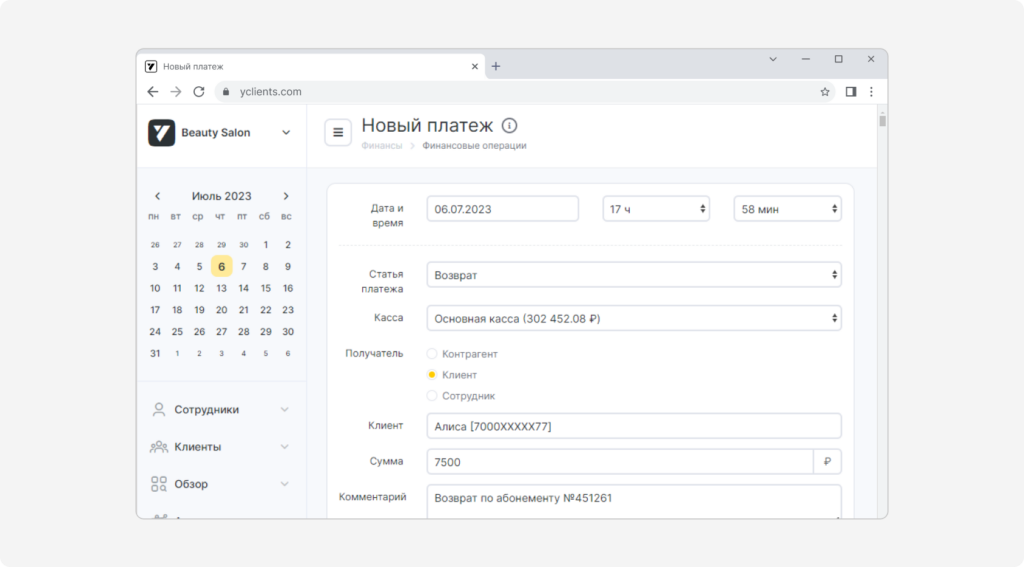
Task: Select July 6 in the calendar
Action: click(221, 267)
